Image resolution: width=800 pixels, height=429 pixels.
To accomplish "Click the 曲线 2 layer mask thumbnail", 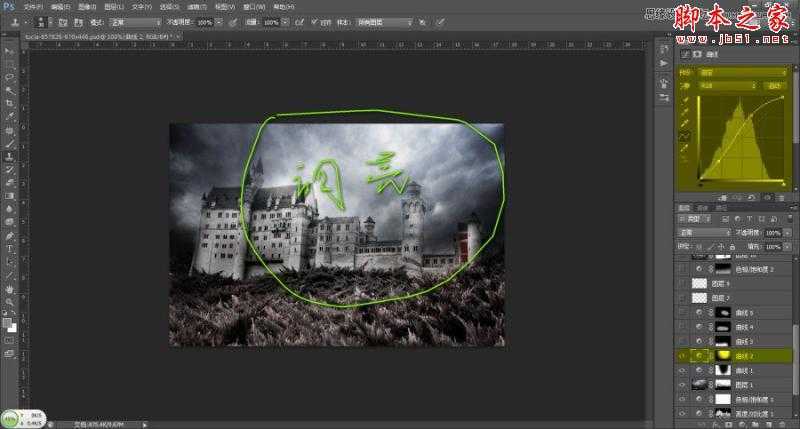I will (722, 356).
